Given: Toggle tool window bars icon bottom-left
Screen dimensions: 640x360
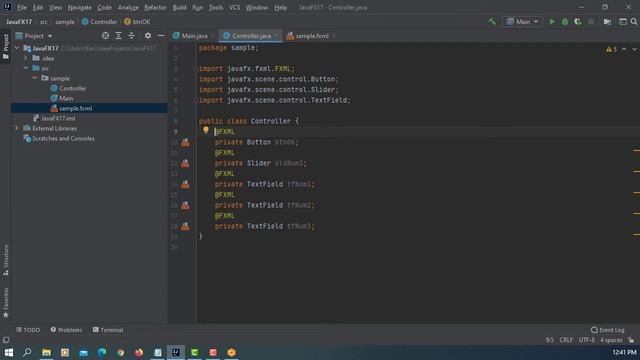Looking at the screenshot, I should (6, 340).
